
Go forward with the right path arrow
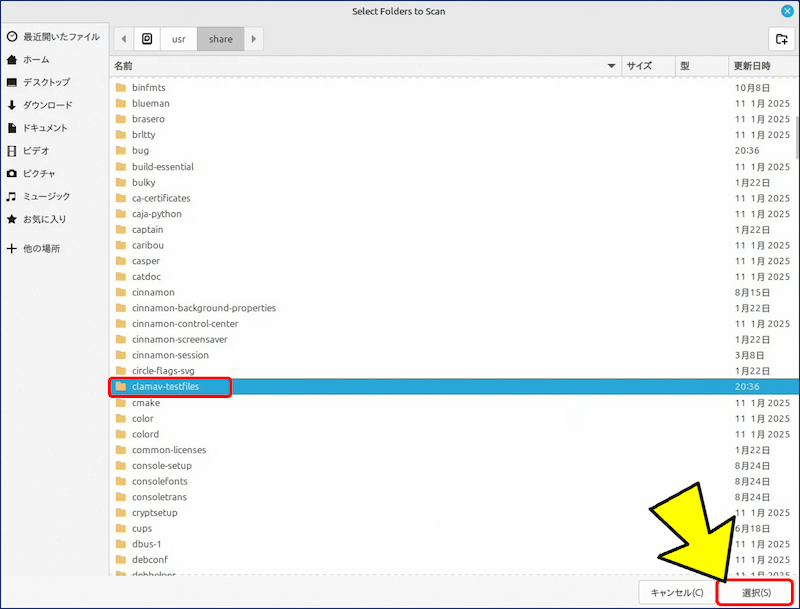[x=254, y=39]
